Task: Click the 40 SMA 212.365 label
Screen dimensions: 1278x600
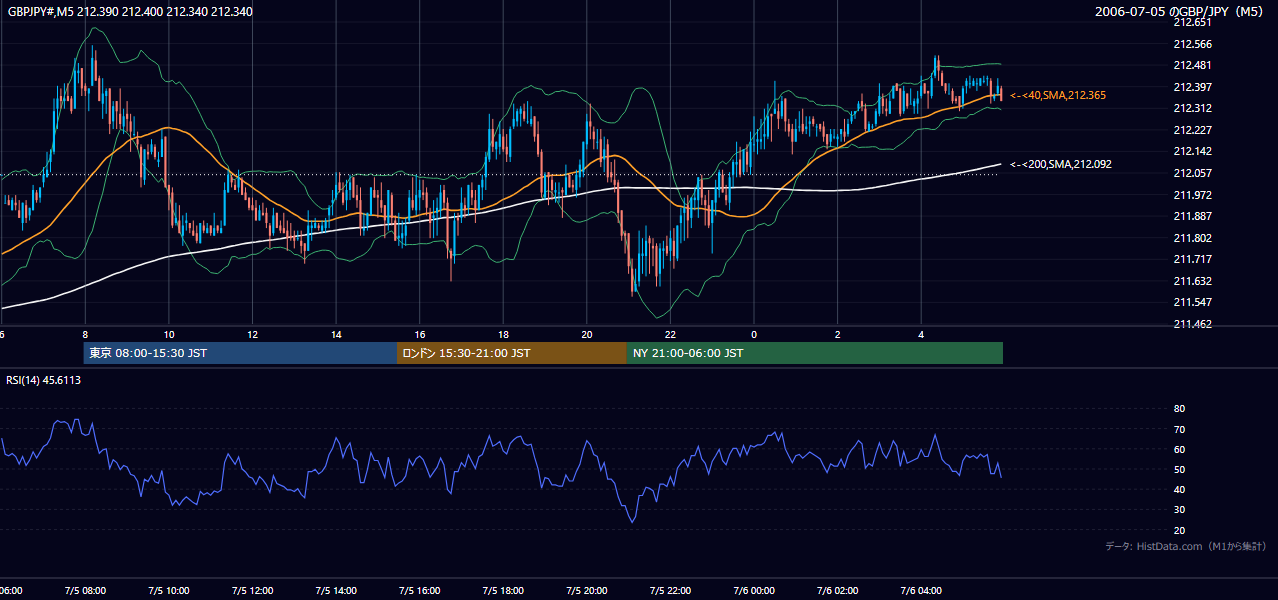Action: 1057,95
